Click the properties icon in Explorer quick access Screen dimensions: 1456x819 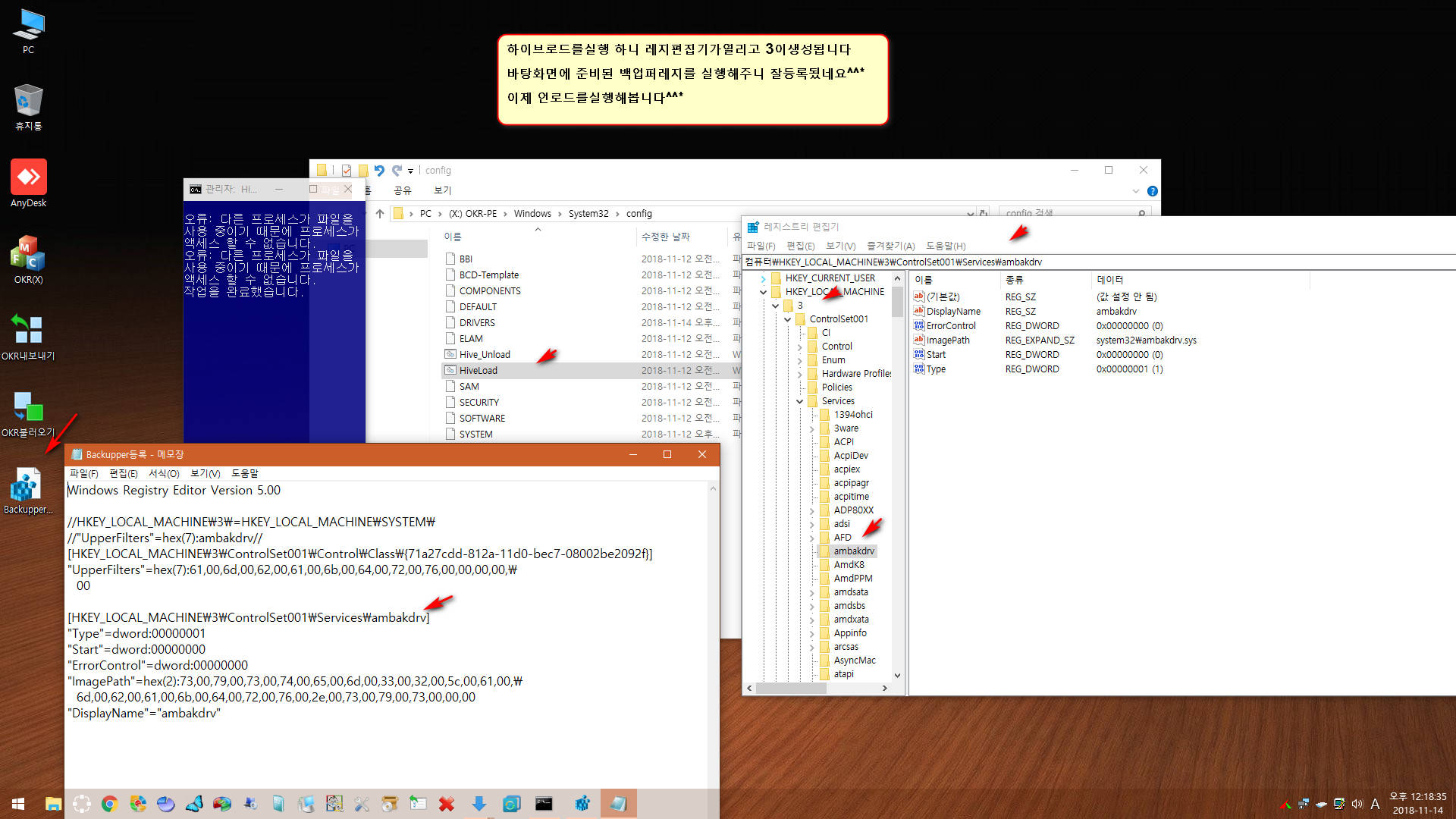pos(347,171)
